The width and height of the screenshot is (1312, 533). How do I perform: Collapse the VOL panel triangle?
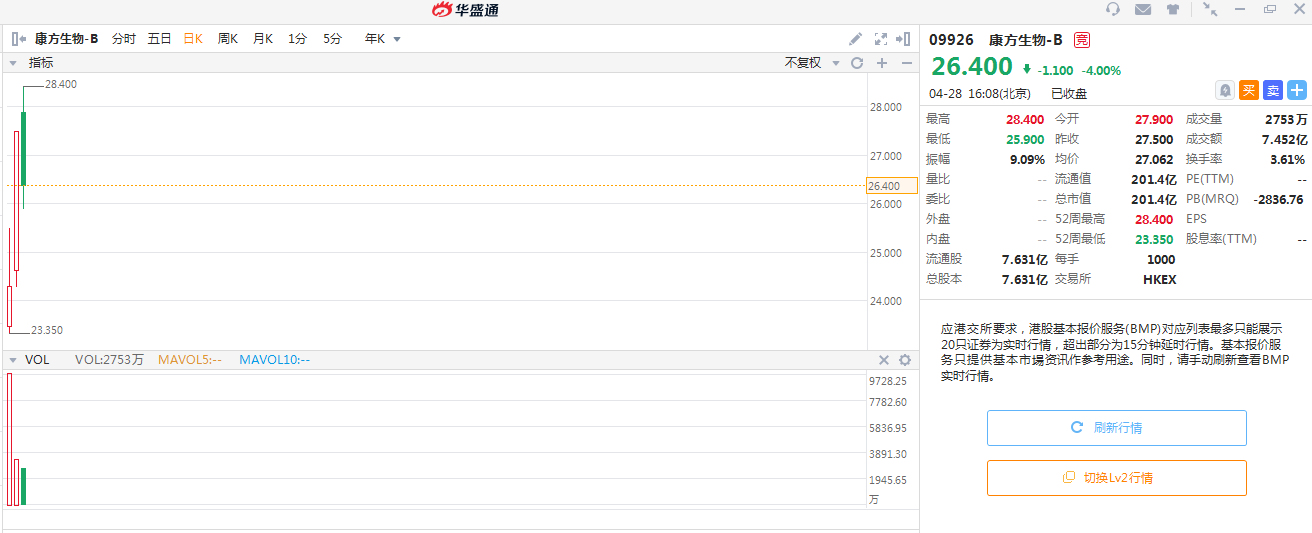13,360
